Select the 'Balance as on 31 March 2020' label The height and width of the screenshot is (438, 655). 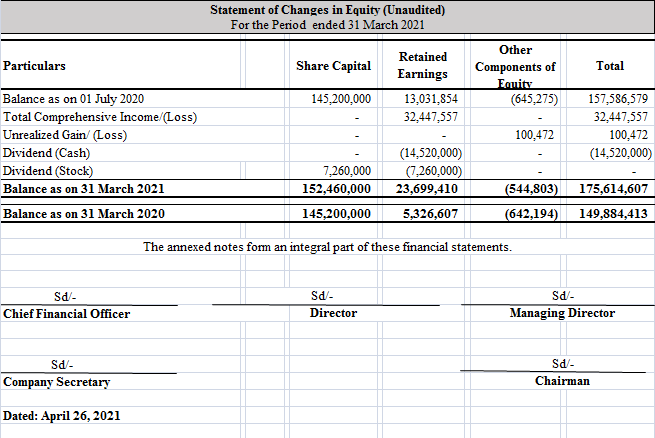(83, 214)
